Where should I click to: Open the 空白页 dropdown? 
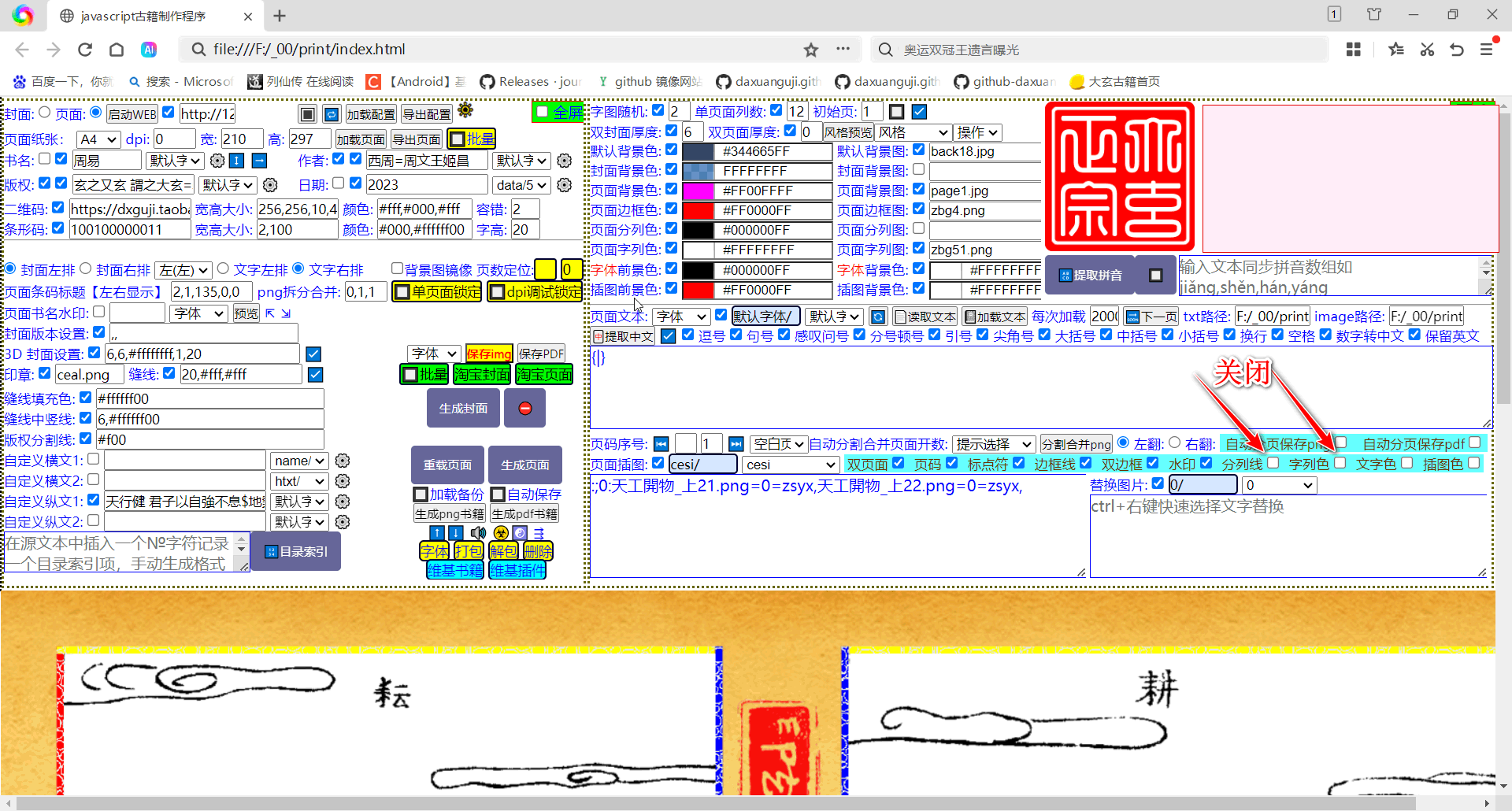click(x=778, y=443)
